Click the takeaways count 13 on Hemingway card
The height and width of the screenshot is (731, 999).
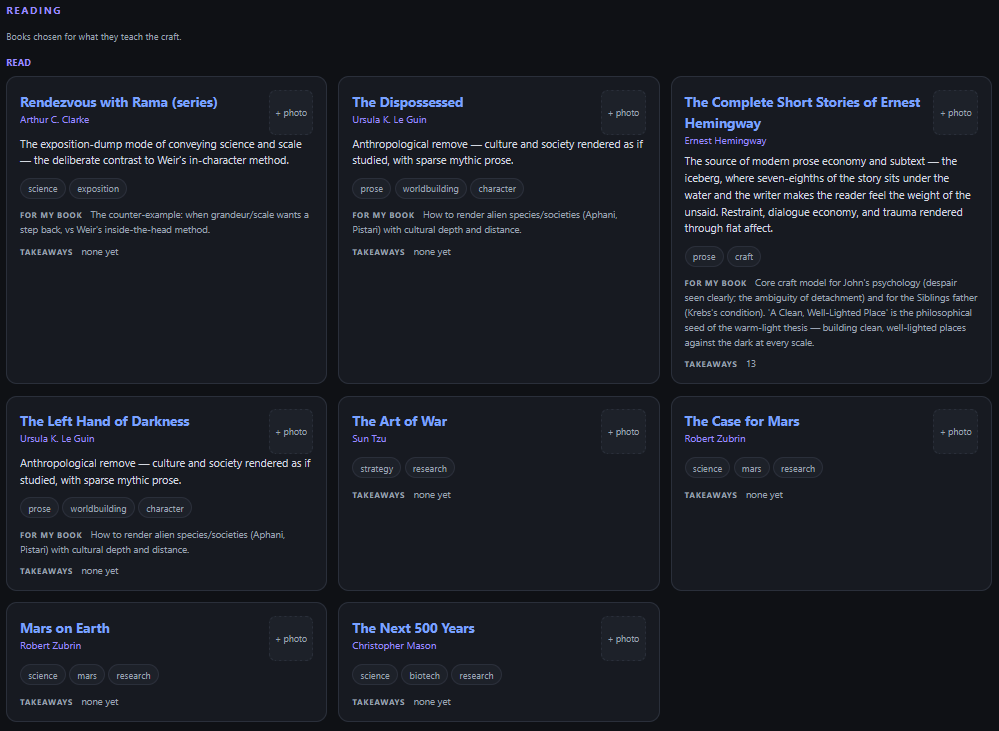(751, 364)
